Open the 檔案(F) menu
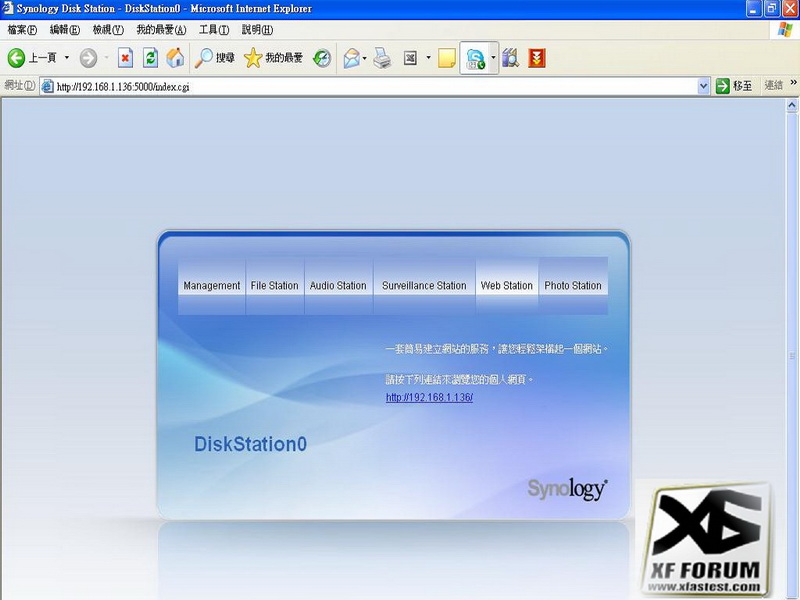 point(22,30)
